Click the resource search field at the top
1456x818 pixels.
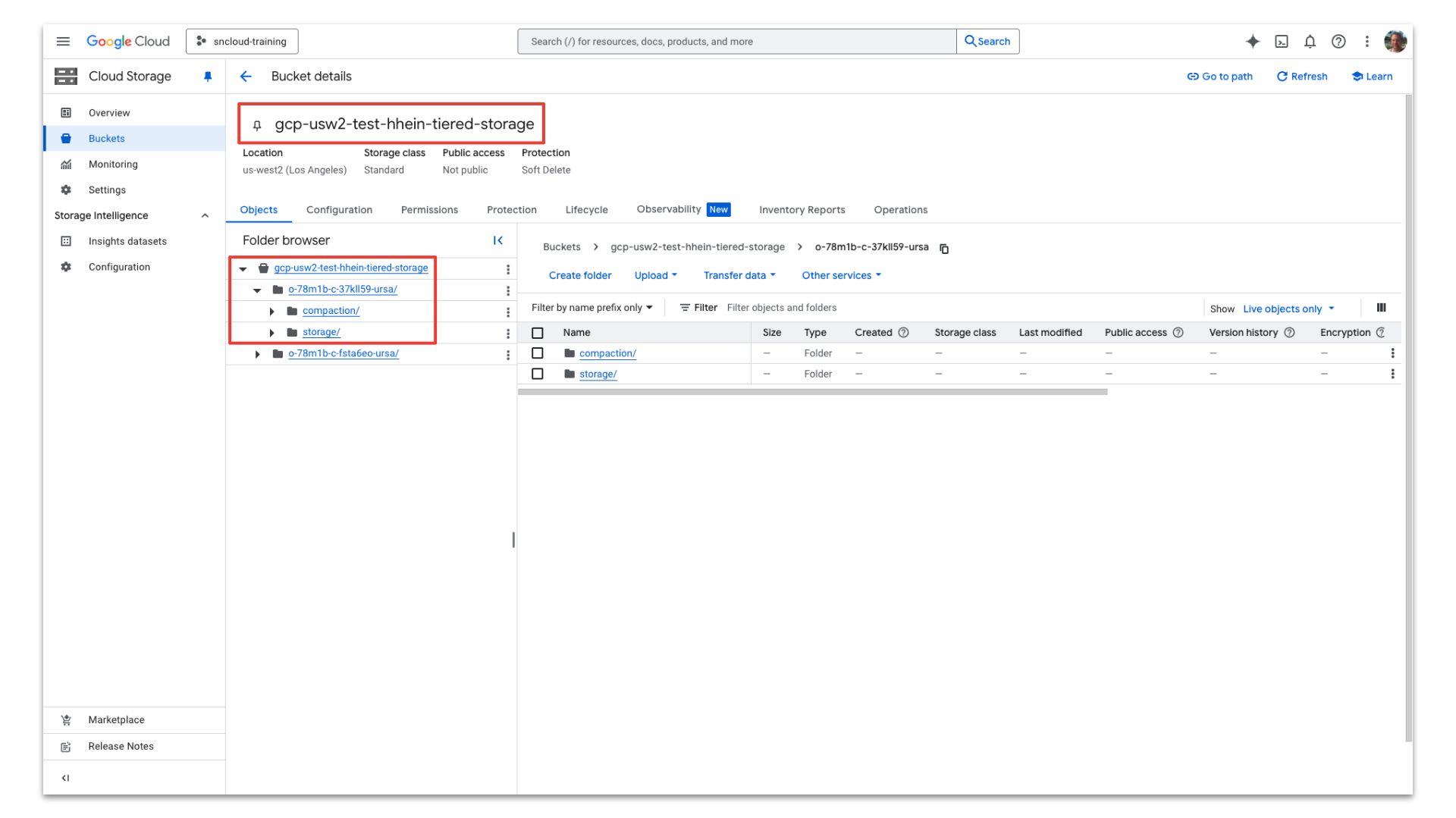[736, 41]
